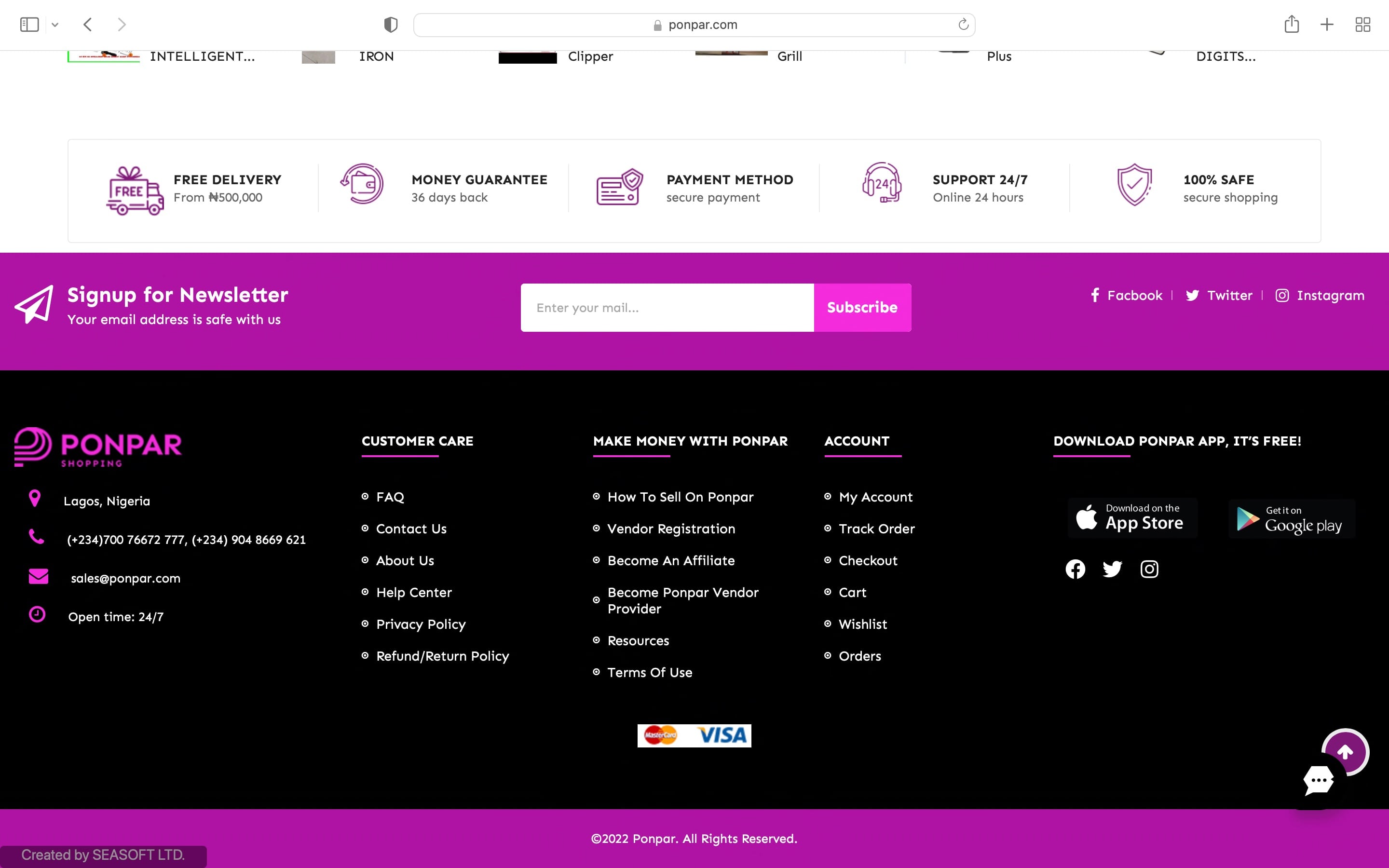Jump to top with up-arrow button
The height and width of the screenshot is (868, 1389).
(x=1346, y=751)
